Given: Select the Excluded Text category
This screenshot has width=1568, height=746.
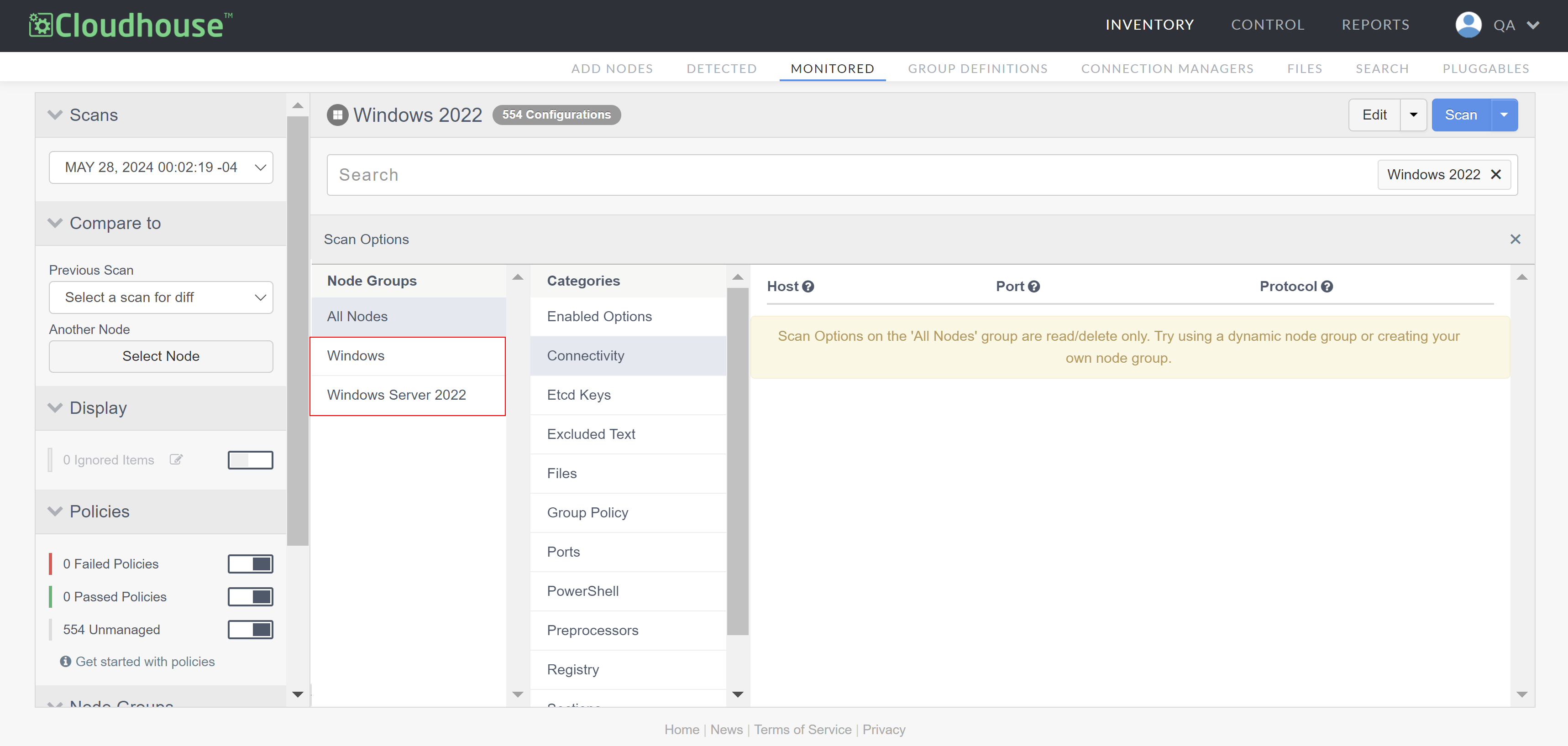Looking at the screenshot, I should click(x=628, y=434).
